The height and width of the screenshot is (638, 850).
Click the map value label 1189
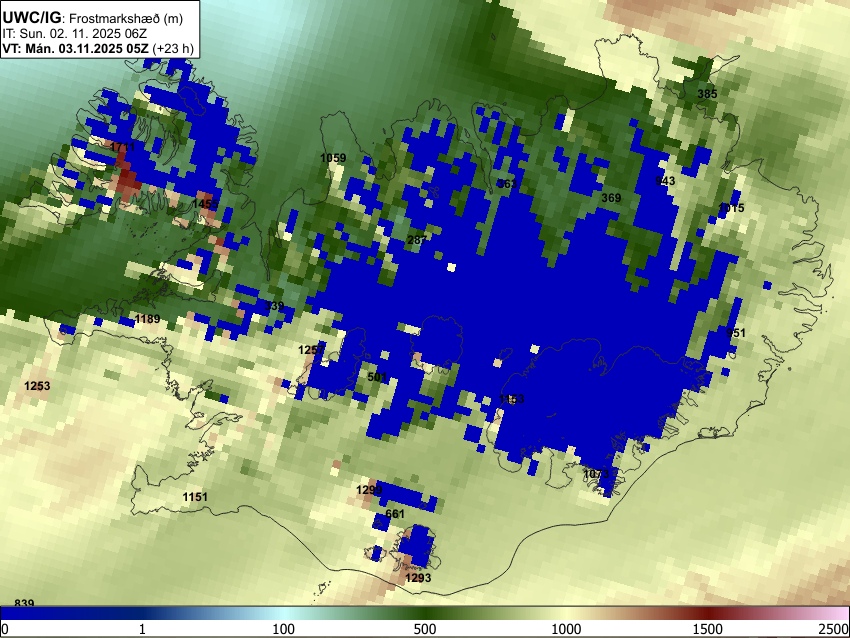click(147, 319)
